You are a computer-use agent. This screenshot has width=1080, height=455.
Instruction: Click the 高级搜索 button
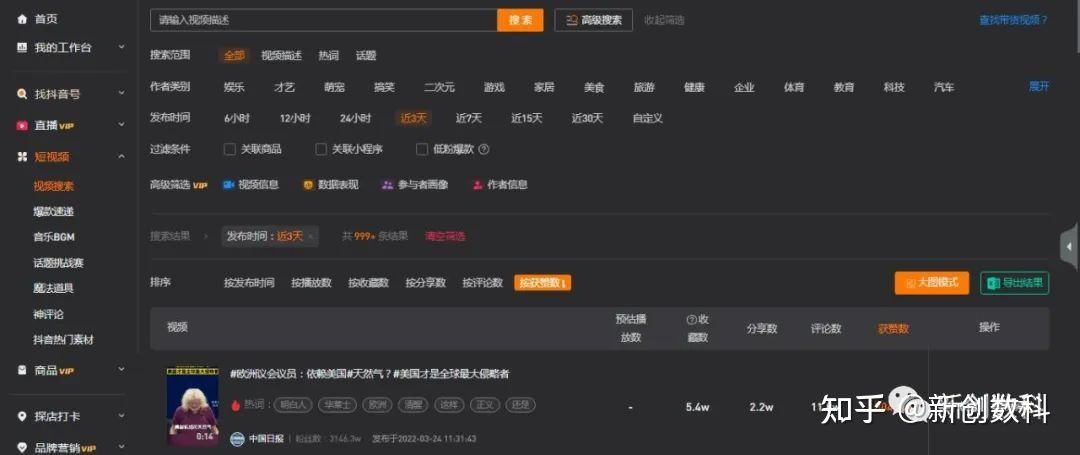tap(594, 20)
